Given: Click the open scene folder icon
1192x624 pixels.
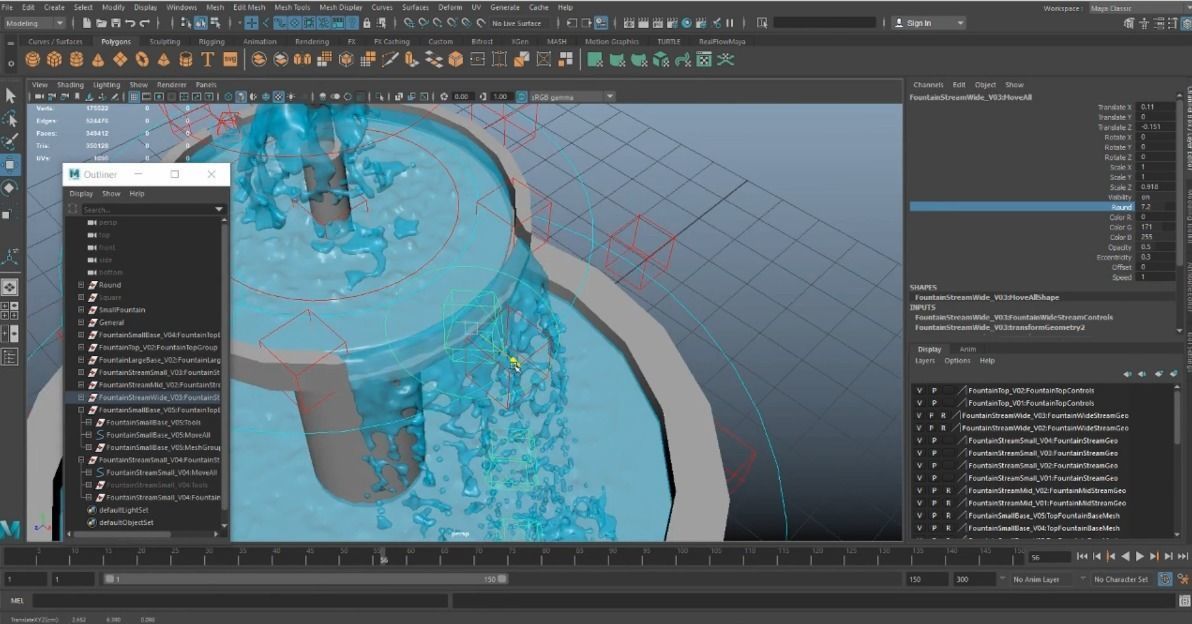Looking at the screenshot, I should pos(101,23).
